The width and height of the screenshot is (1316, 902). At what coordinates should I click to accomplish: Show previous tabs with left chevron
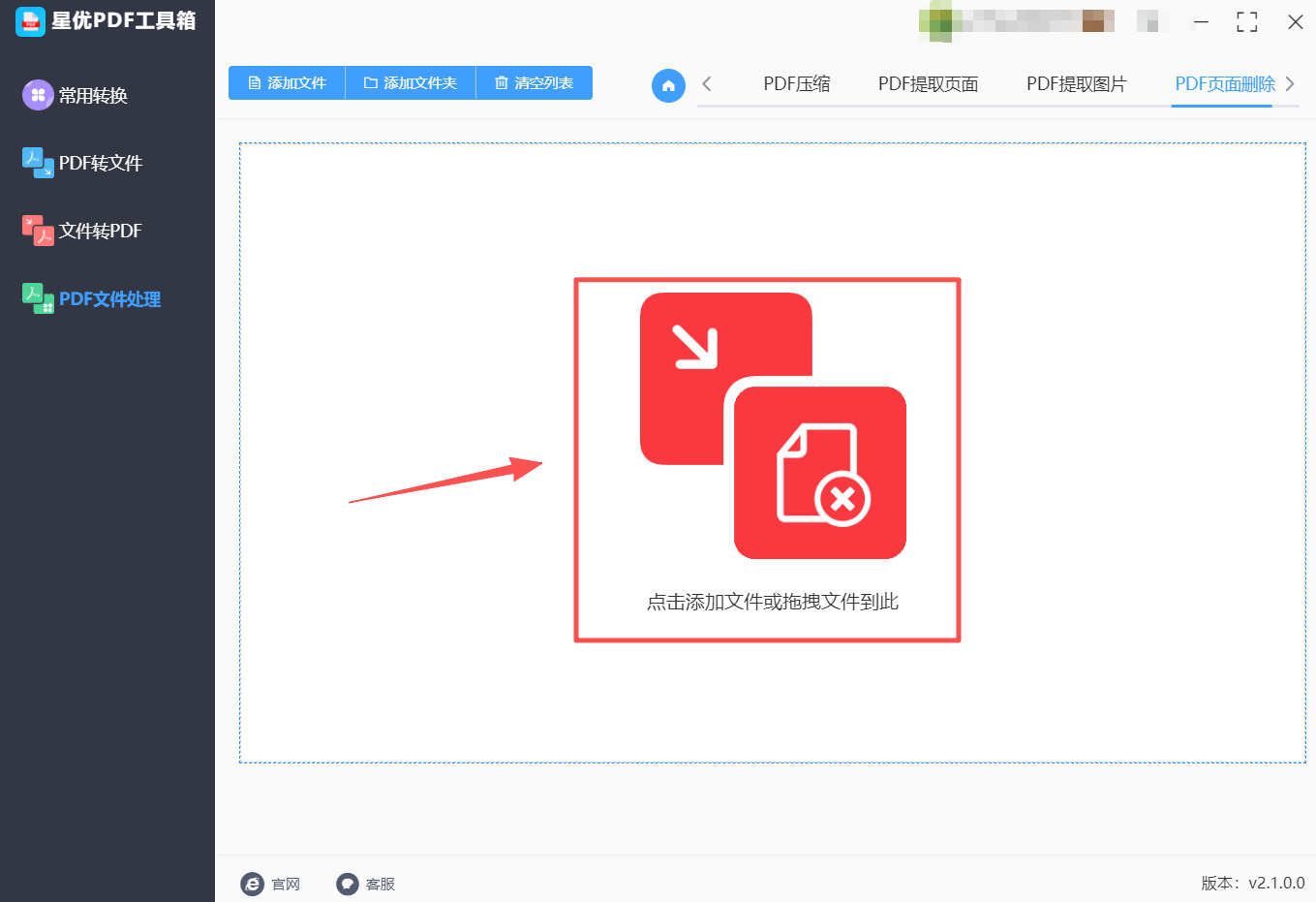[707, 84]
